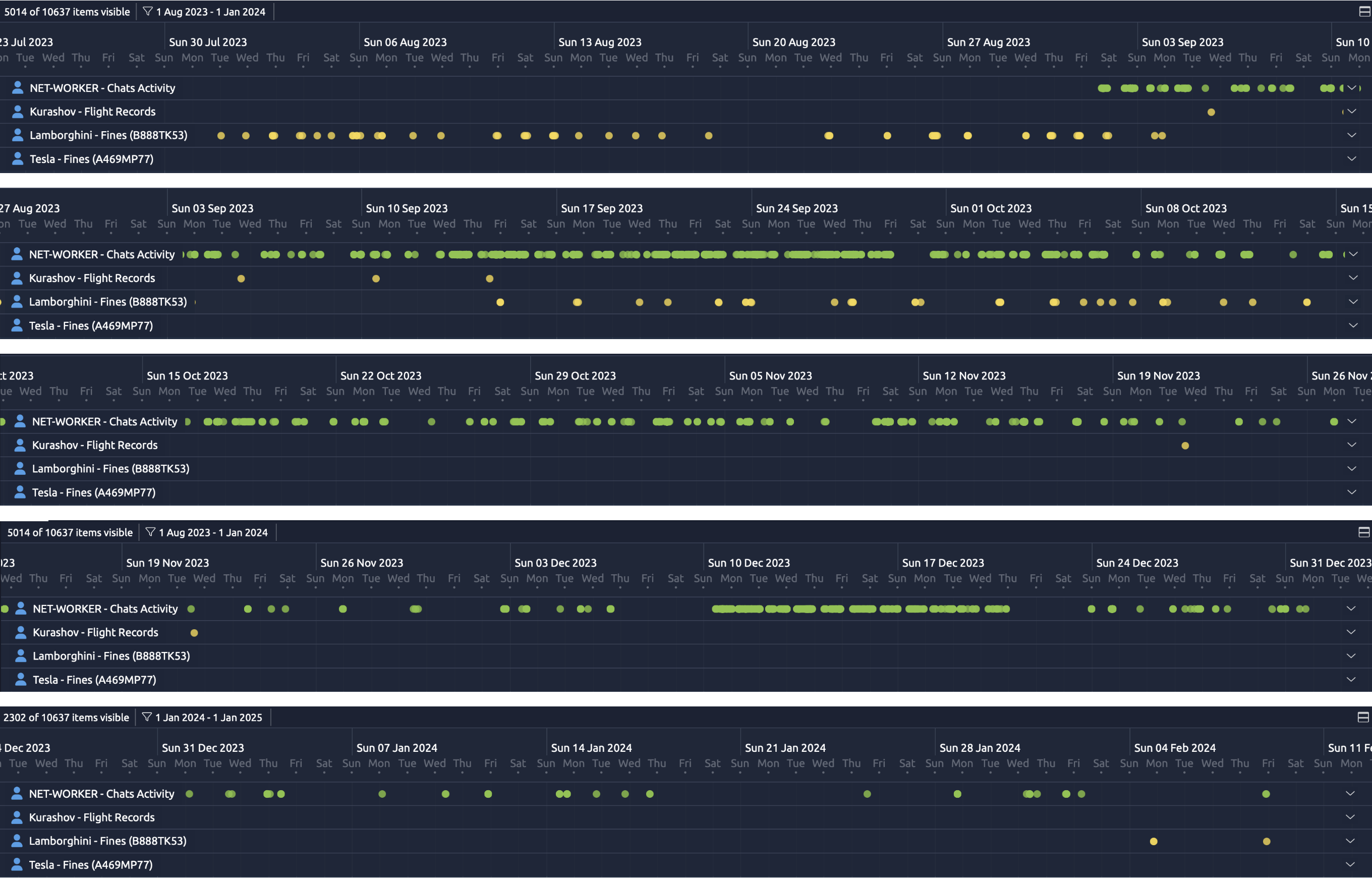Click the 2302 of 10637 items visible label
This screenshot has height=878, width=1372.
pos(66,717)
